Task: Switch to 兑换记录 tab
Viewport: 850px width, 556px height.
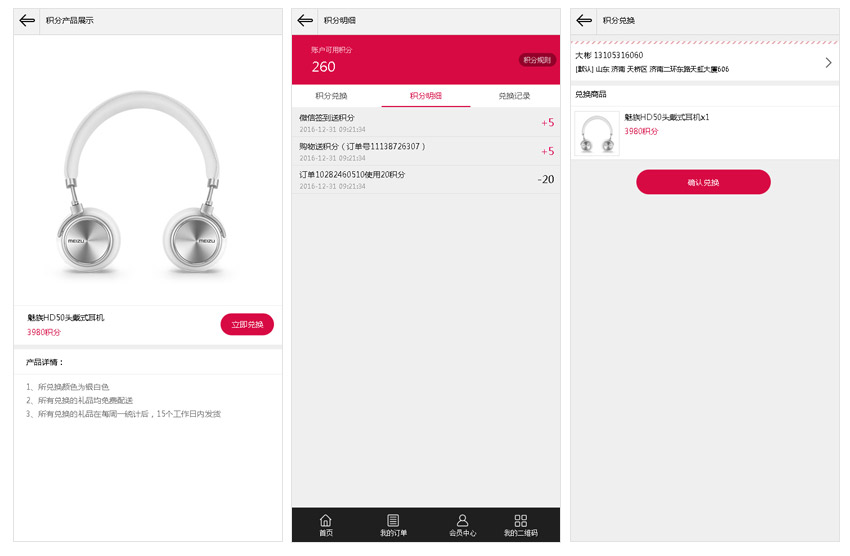Action: (514, 96)
